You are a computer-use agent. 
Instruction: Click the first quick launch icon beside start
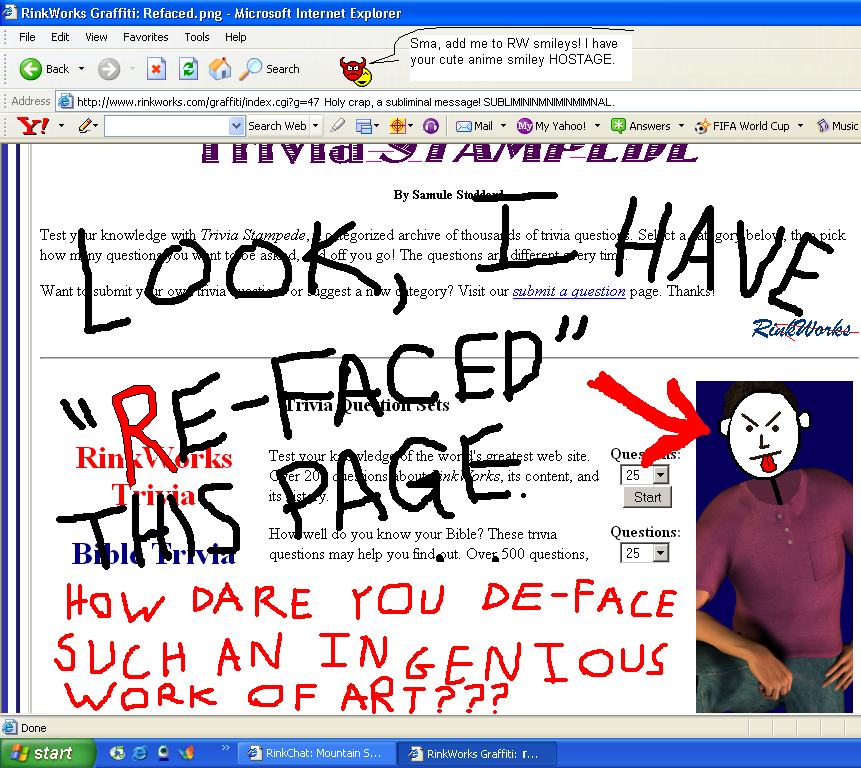tap(117, 753)
